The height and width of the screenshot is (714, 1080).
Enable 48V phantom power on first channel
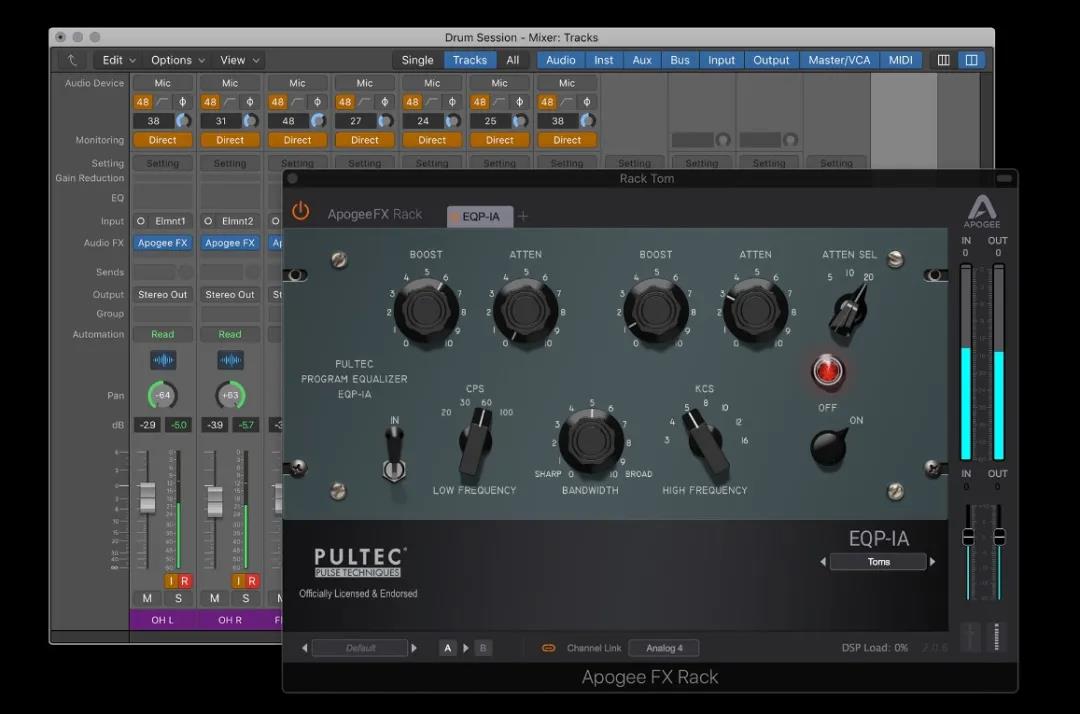click(x=143, y=102)
